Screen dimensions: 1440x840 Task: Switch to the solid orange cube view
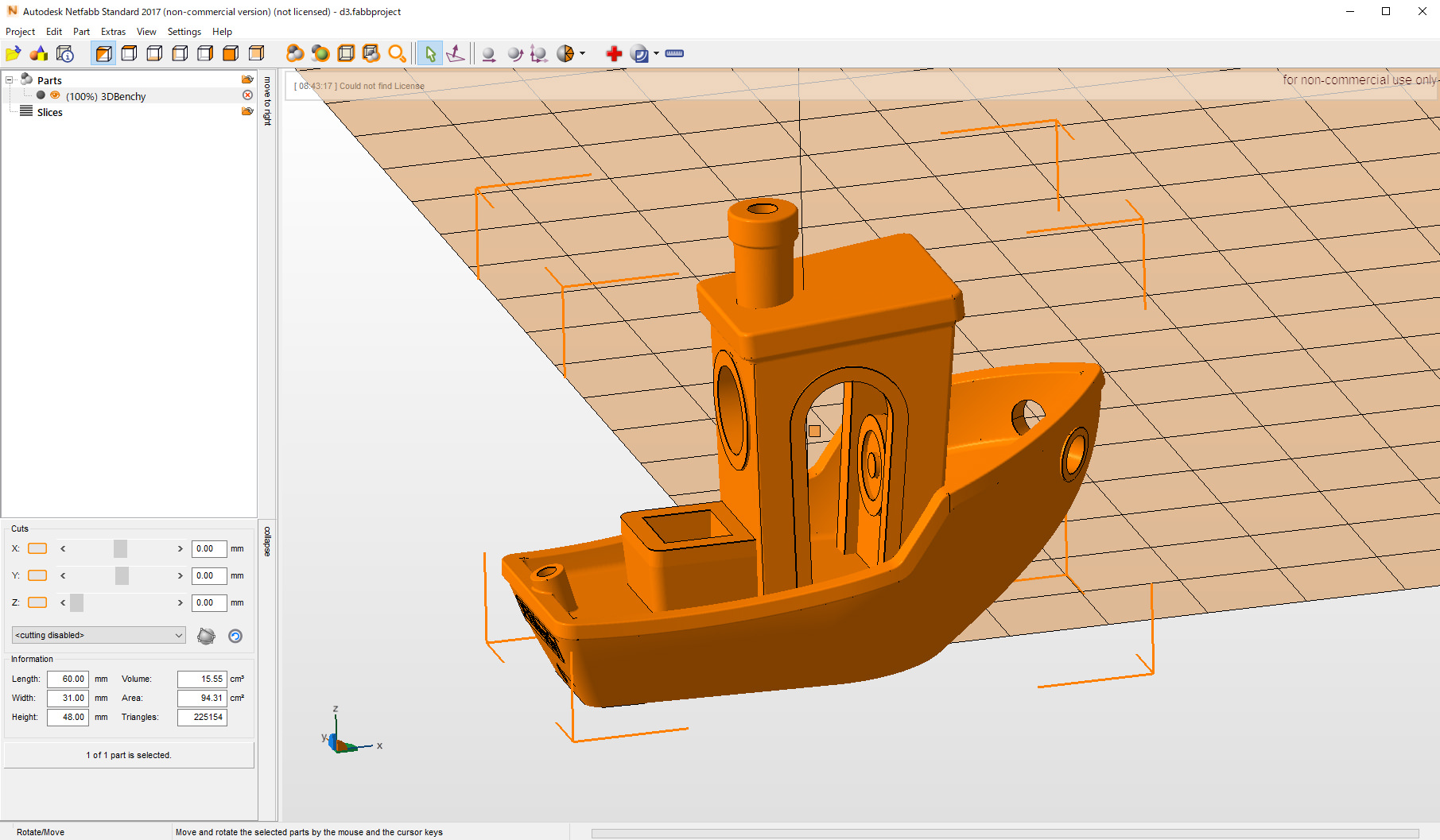(x=231, y=54)
